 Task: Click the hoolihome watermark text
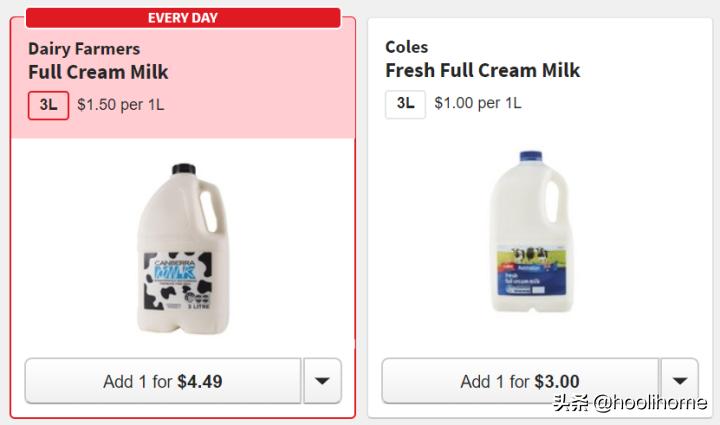[x=650, y=404]
